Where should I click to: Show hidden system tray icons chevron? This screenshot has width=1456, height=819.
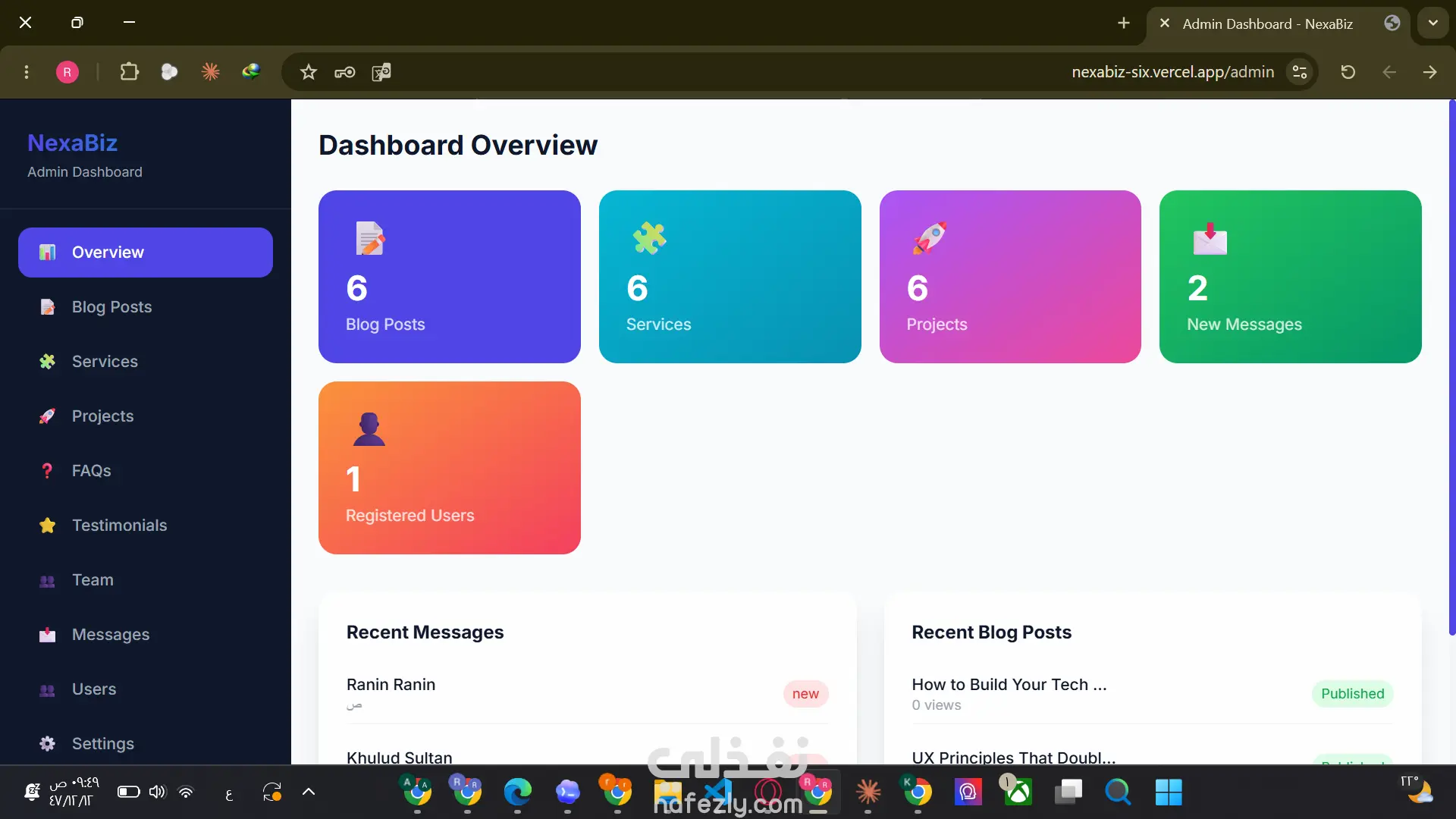[x=309, y=792]
